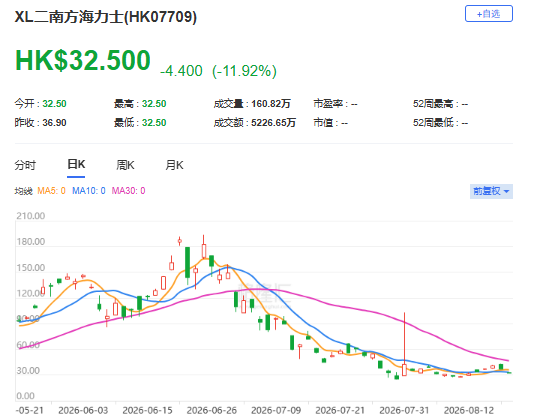Click the 2026-07-31 date axis label
The width and height of the screenshot is (535, 419).
(404, 410)
